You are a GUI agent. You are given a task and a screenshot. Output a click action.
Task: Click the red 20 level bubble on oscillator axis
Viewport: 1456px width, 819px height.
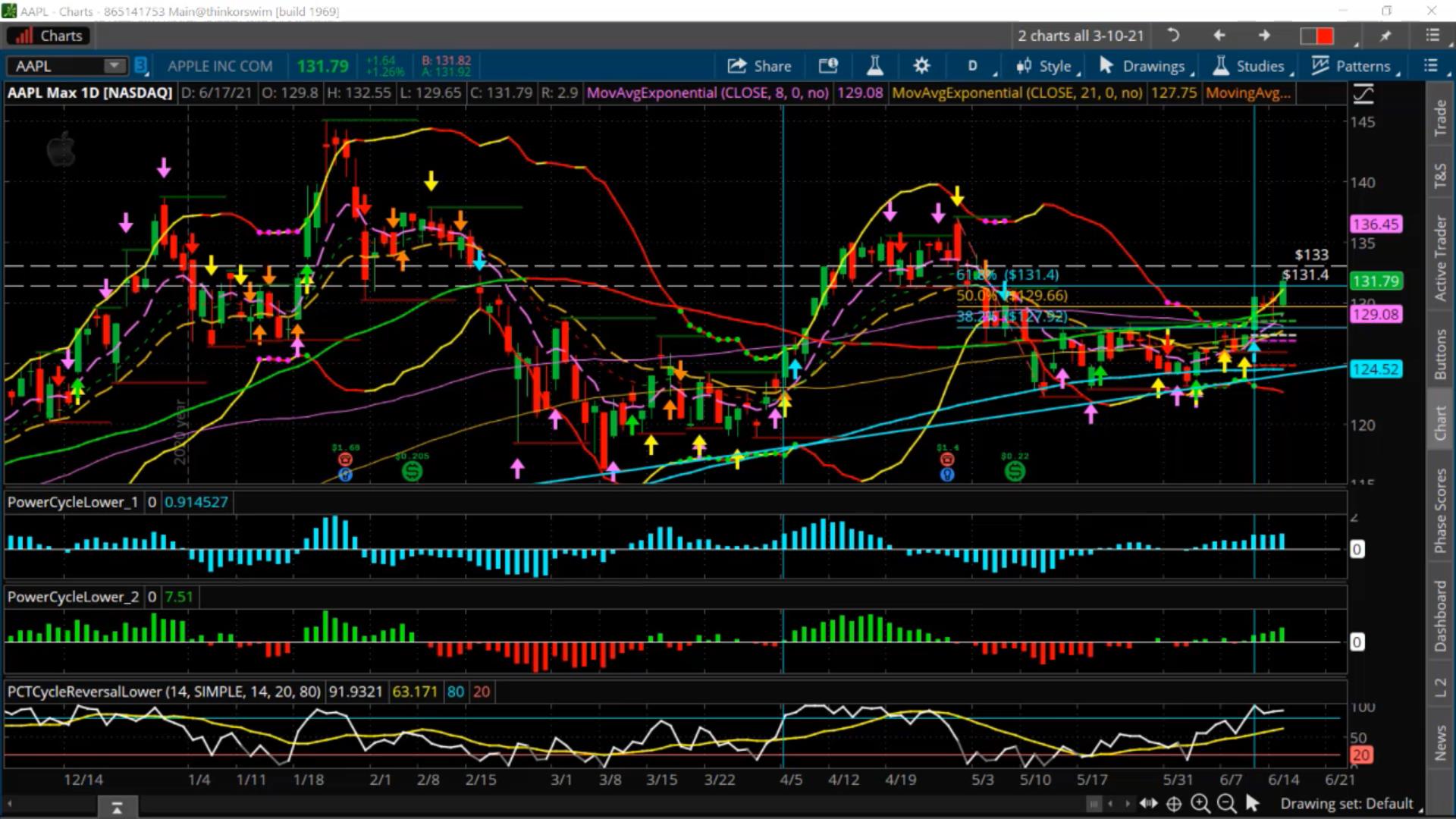[1360, 755]
